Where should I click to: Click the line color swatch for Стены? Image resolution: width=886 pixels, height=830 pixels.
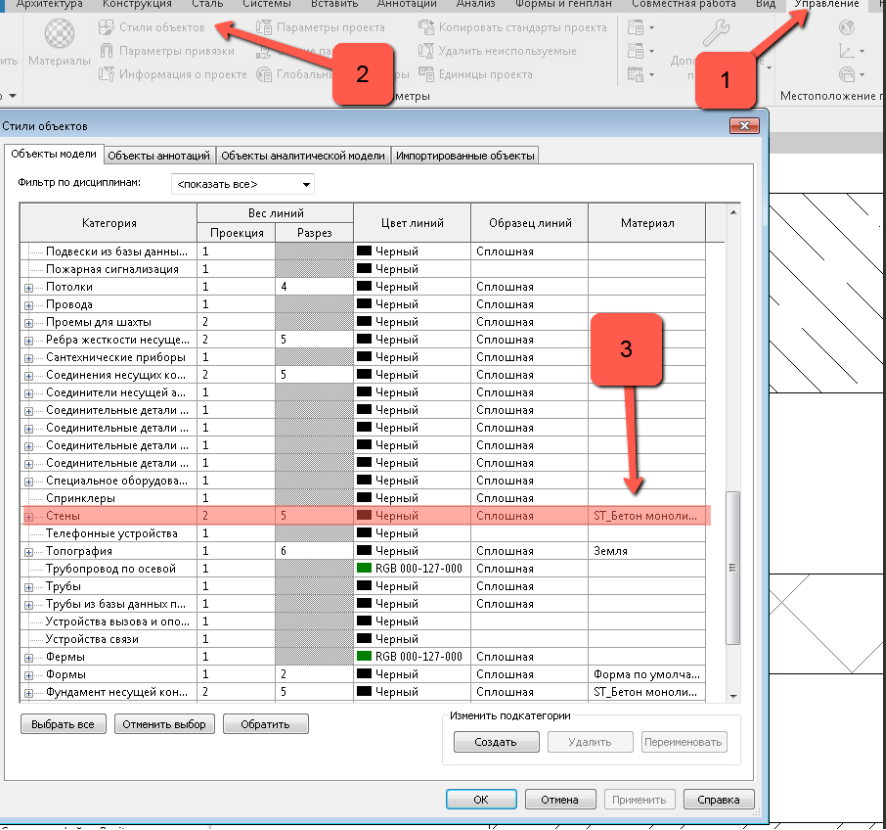pyautogui.click(x=364, y=515)
